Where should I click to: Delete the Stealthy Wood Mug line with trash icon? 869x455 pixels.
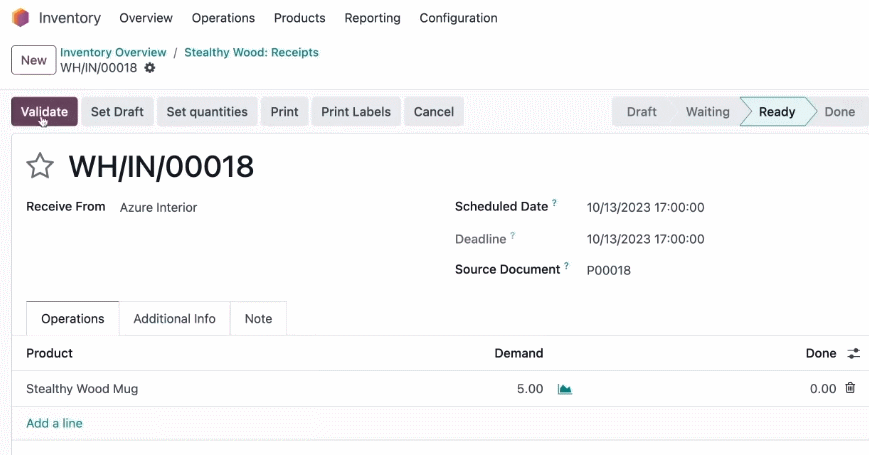coord(850,388)
